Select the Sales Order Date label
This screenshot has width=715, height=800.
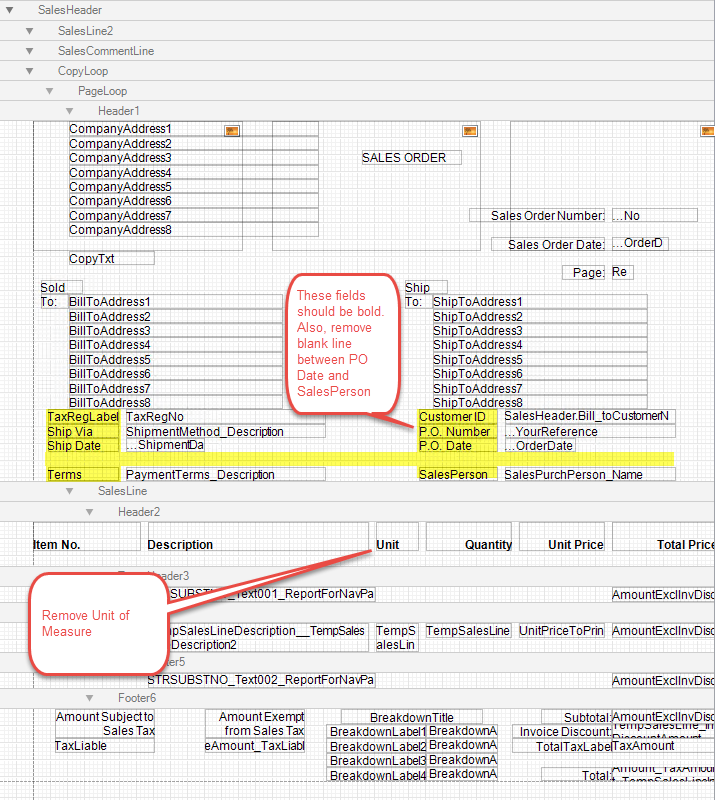pyautogui.click(x=548, y=244)
